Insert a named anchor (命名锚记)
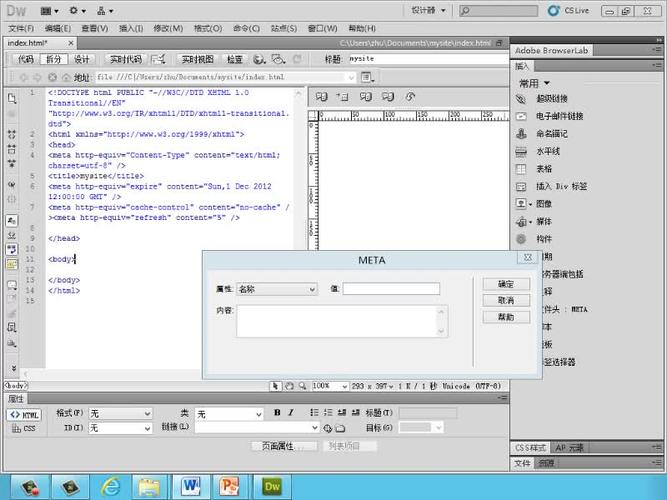This screenshot has height=500, width=667. coord(521,133)
